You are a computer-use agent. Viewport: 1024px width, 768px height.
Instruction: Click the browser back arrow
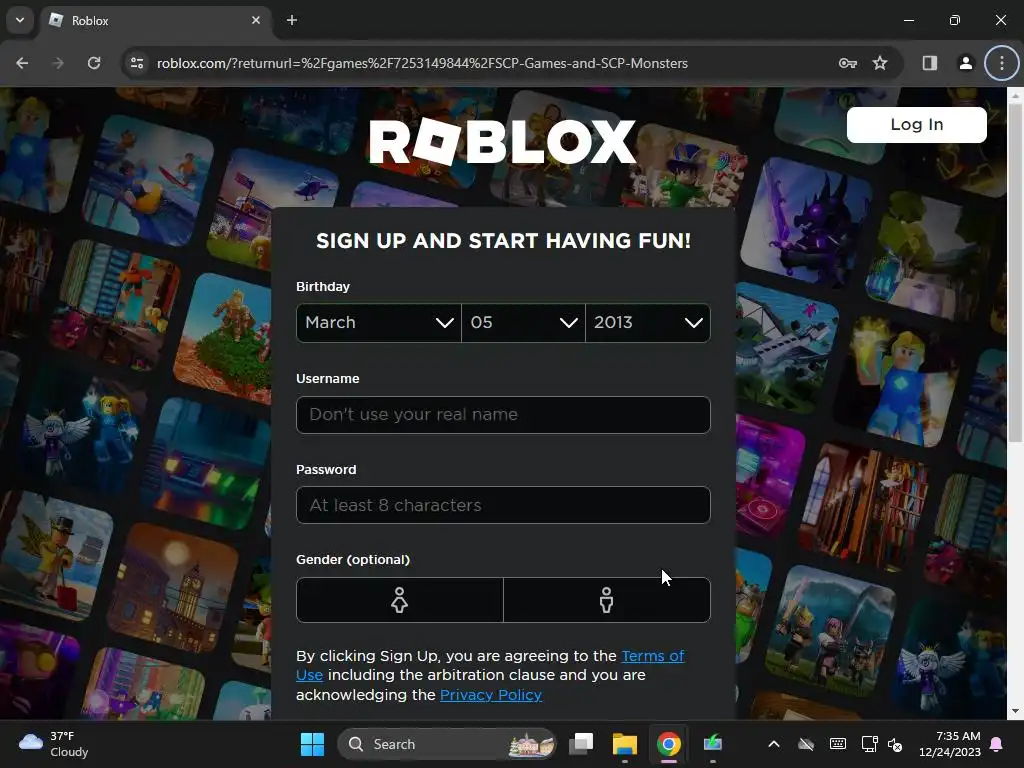22,63
